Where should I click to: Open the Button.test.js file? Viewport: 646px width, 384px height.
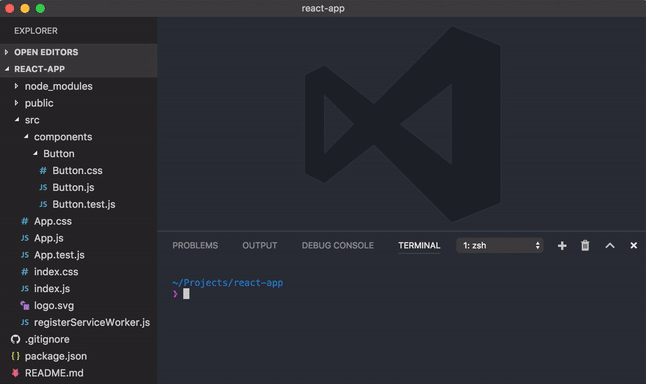click(84, 204)
